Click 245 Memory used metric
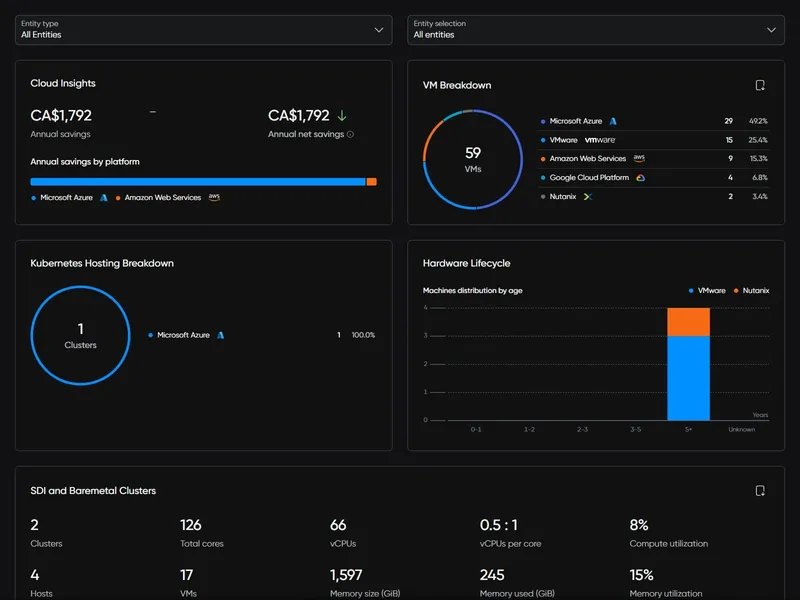 (517, 583)
